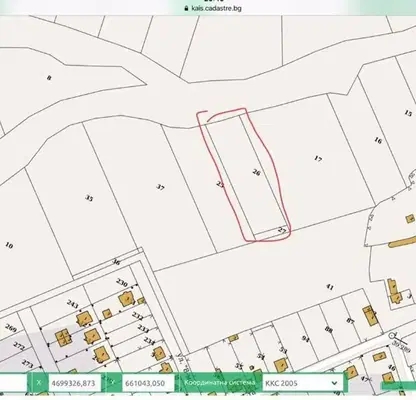
Task: Select parcel 35 on the map
Action: pos(89,198)
